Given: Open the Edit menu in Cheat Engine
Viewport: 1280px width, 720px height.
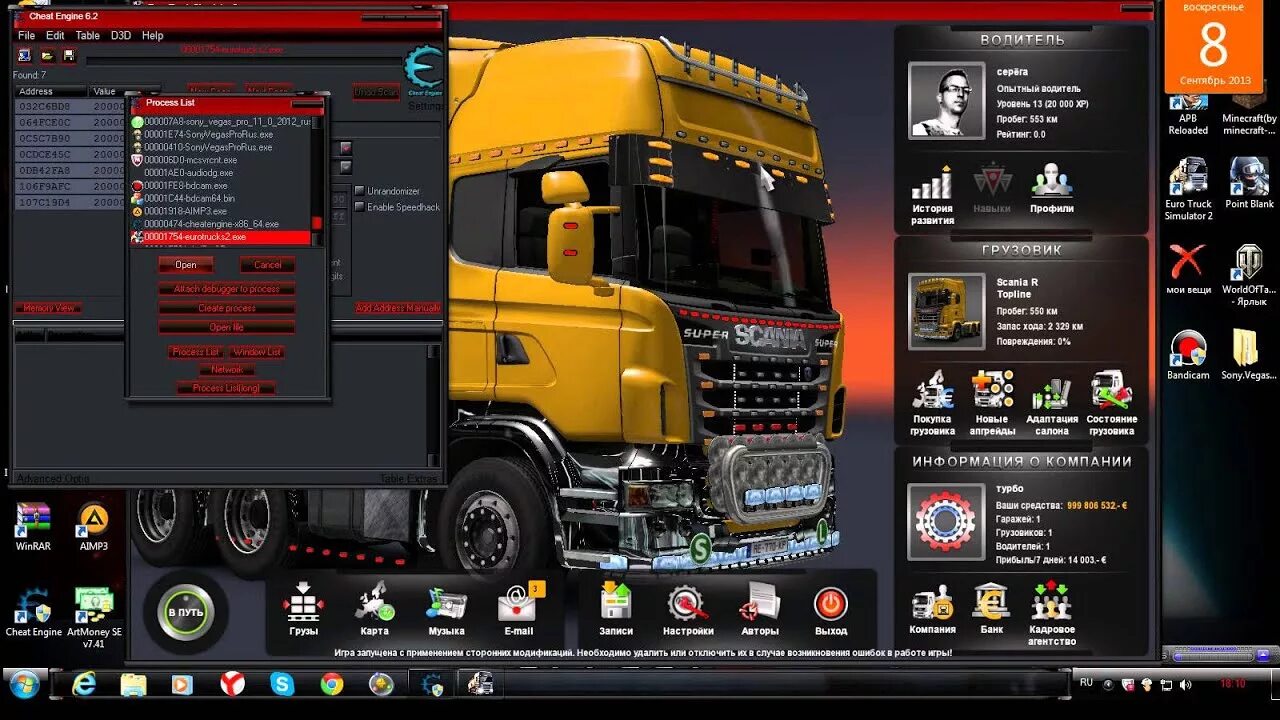Looking at the screenshot, I should click(x=55, y=35).
